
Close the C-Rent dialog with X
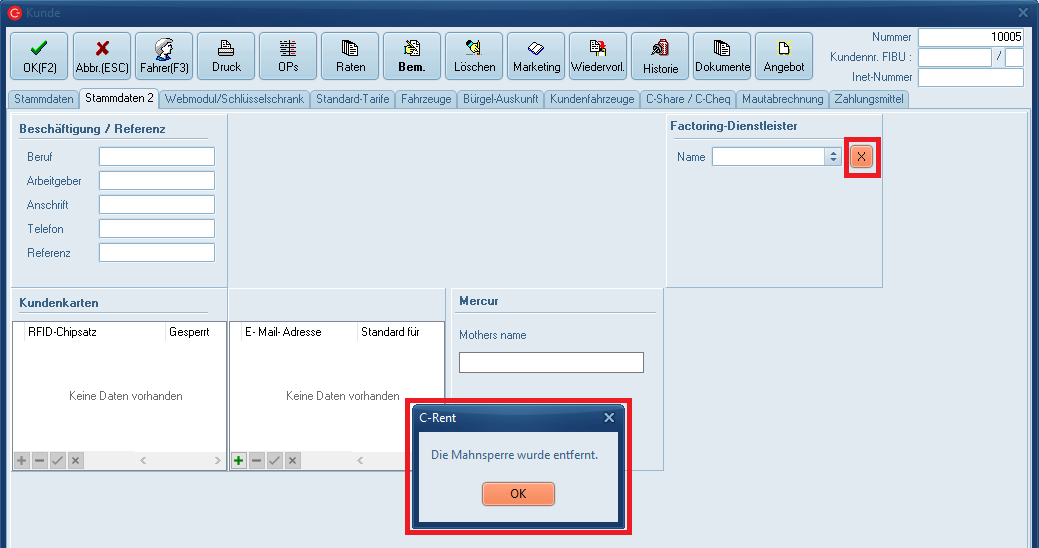(609, 418)
